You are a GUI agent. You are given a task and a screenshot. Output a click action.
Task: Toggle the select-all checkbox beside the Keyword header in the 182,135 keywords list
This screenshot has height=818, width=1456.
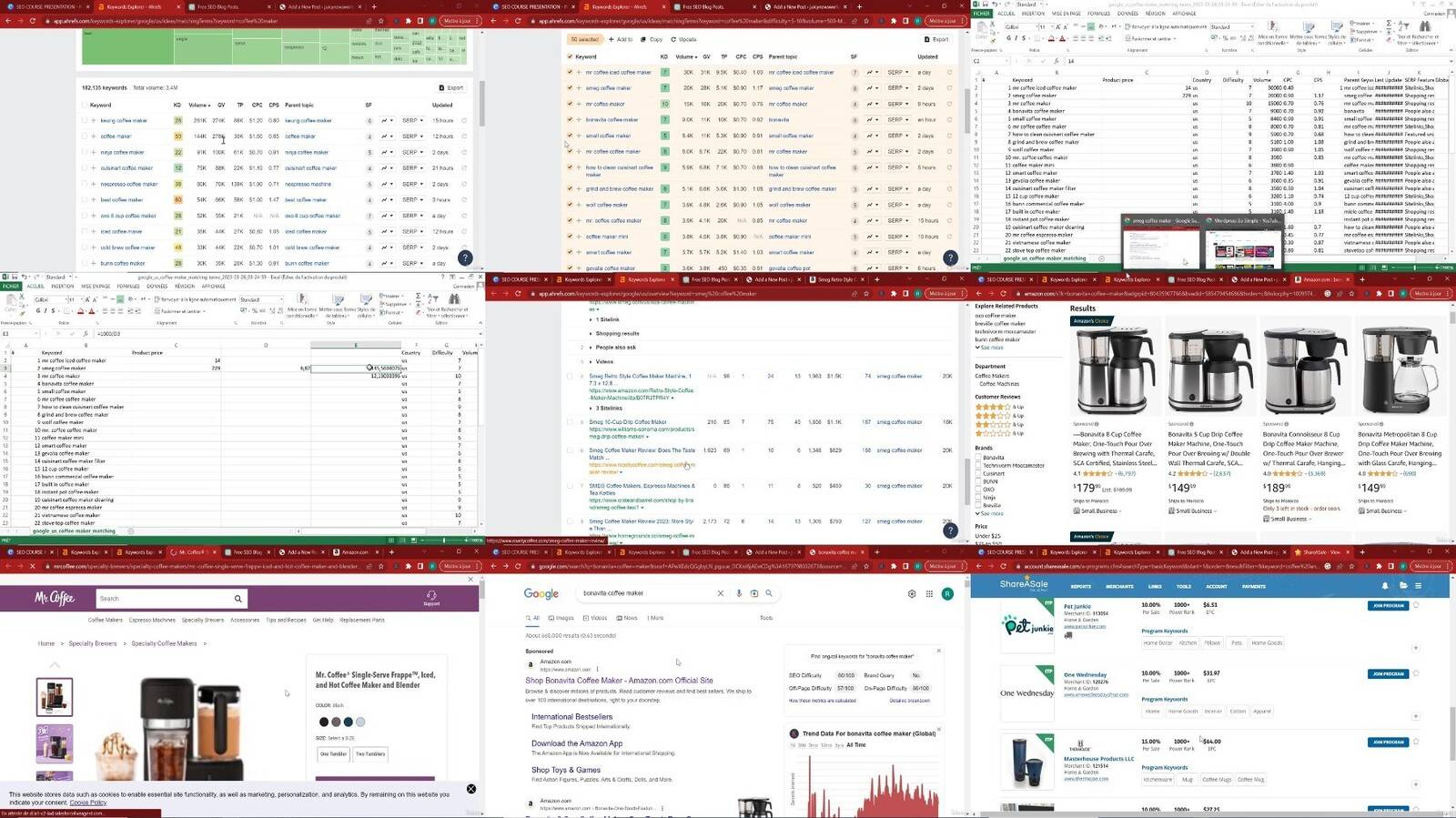85,105
